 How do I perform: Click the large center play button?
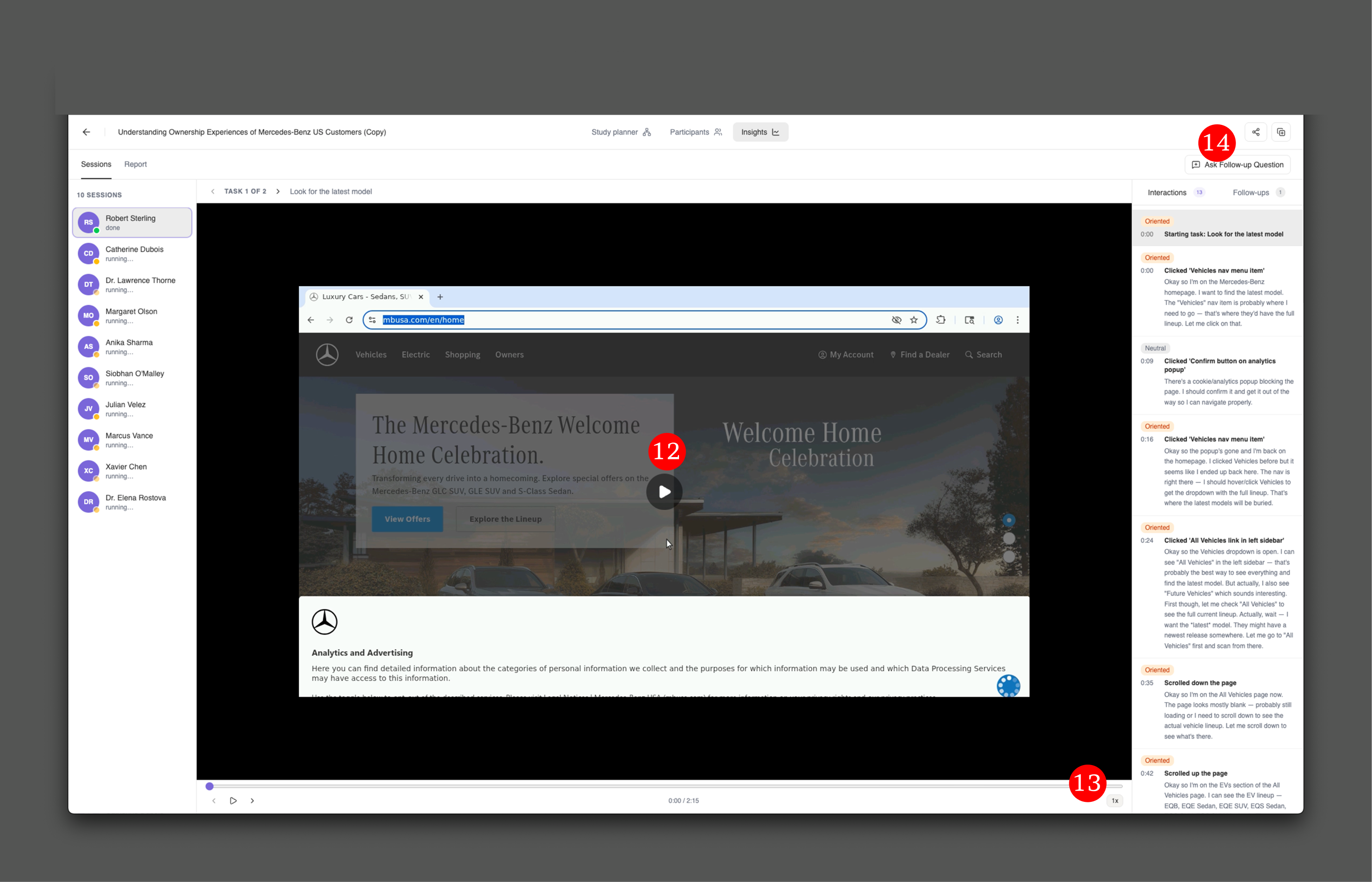pos(664,492)
